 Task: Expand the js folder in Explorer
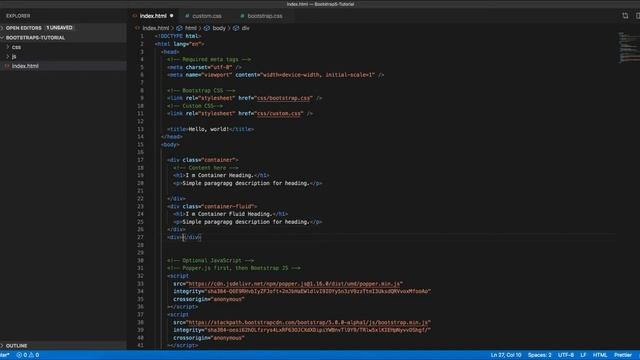tap(14, 56)
